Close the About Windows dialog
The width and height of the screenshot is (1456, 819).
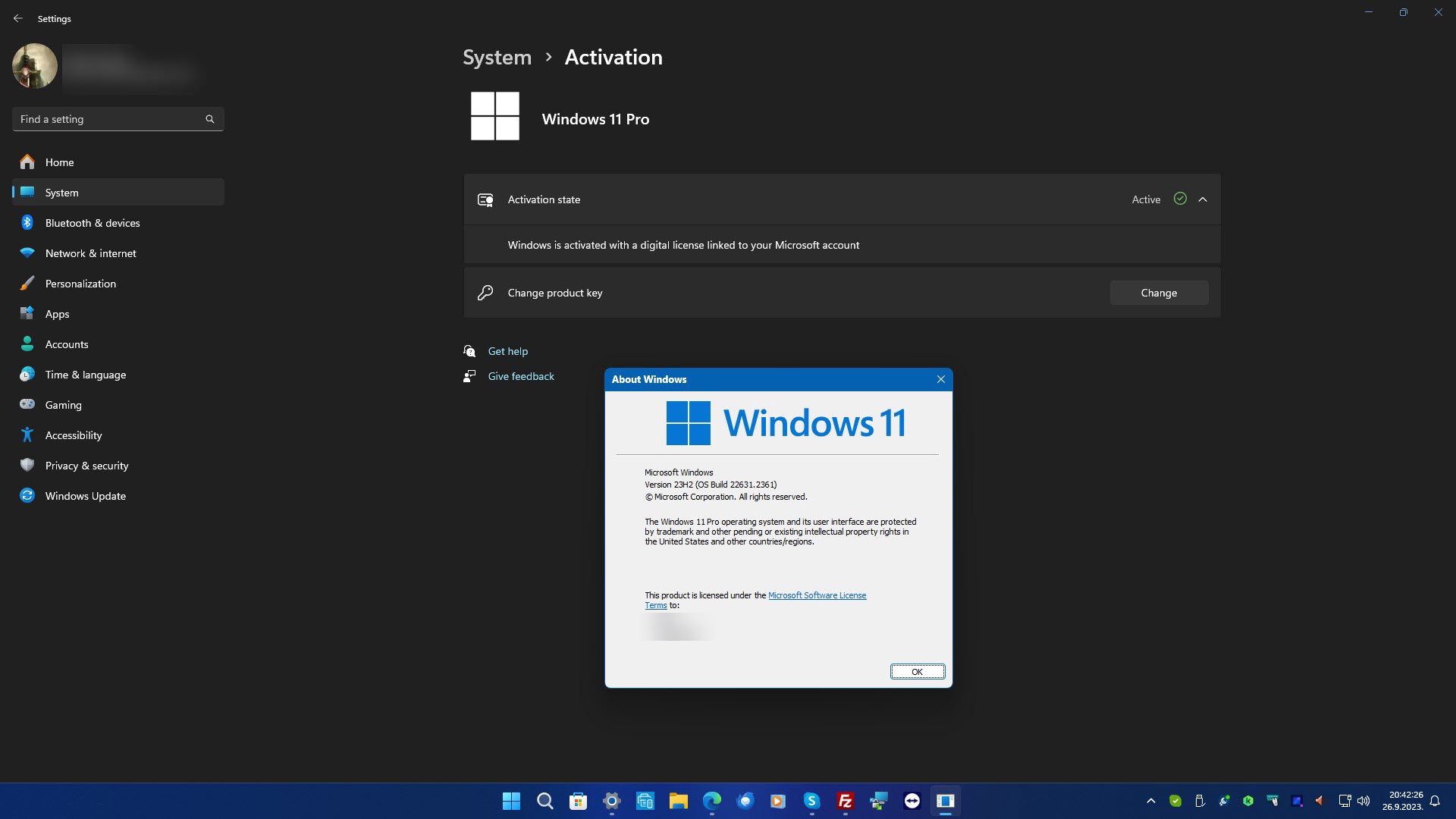[940, 379]
